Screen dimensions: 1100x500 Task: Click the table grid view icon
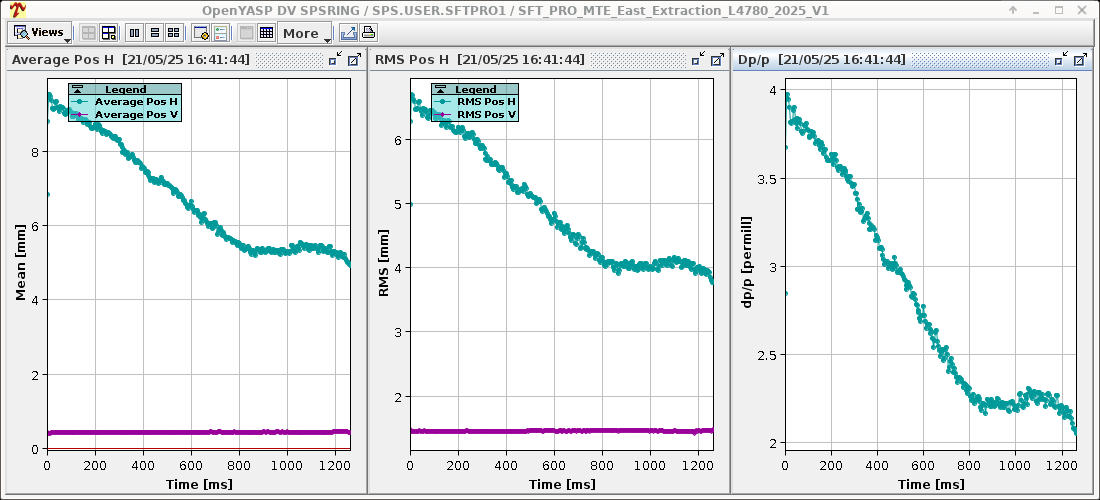click(266, 33)
